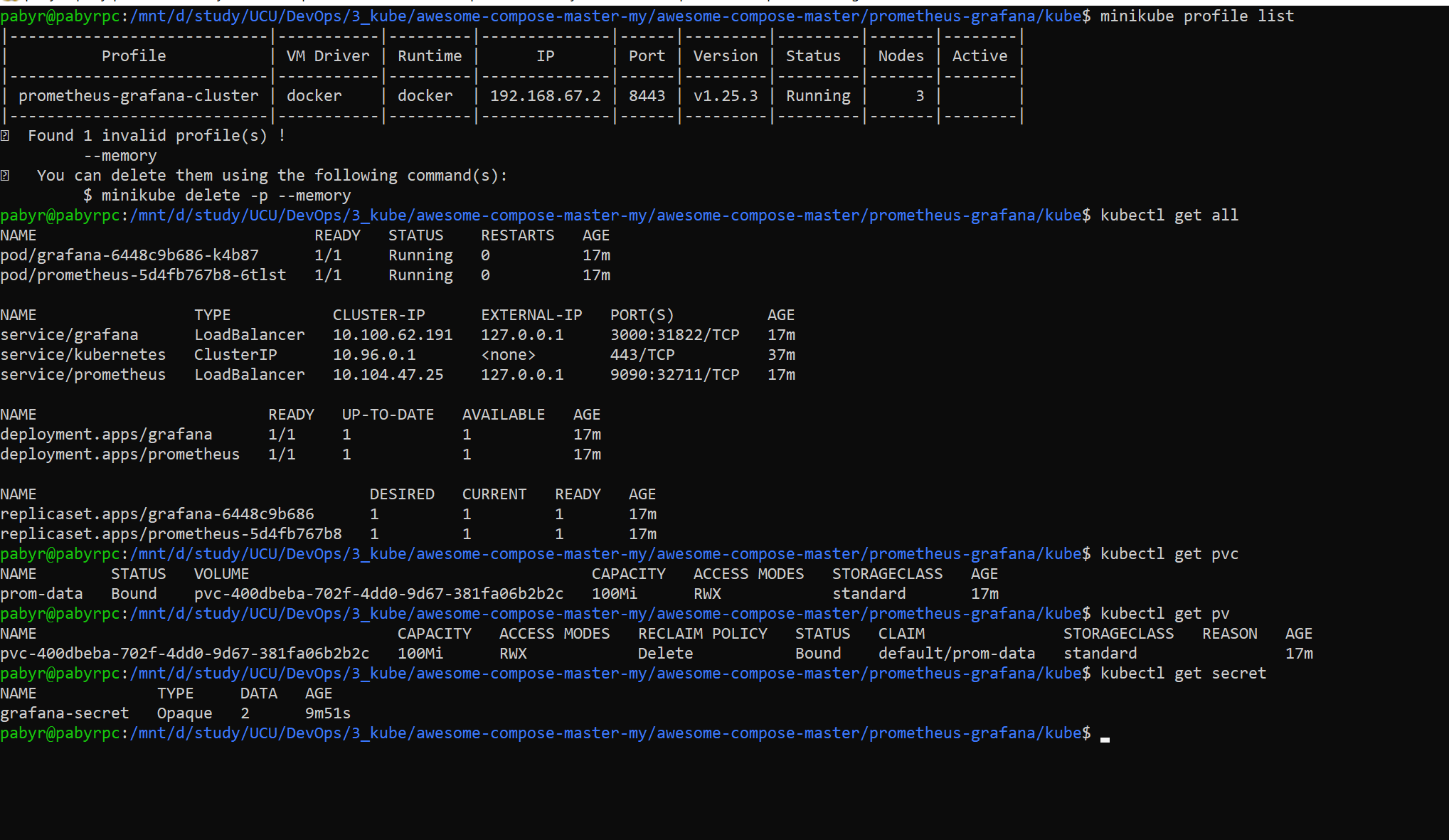The image size is (1449, 840).
Task: Select the prom-data PVC name
Action: click(43, 593)
